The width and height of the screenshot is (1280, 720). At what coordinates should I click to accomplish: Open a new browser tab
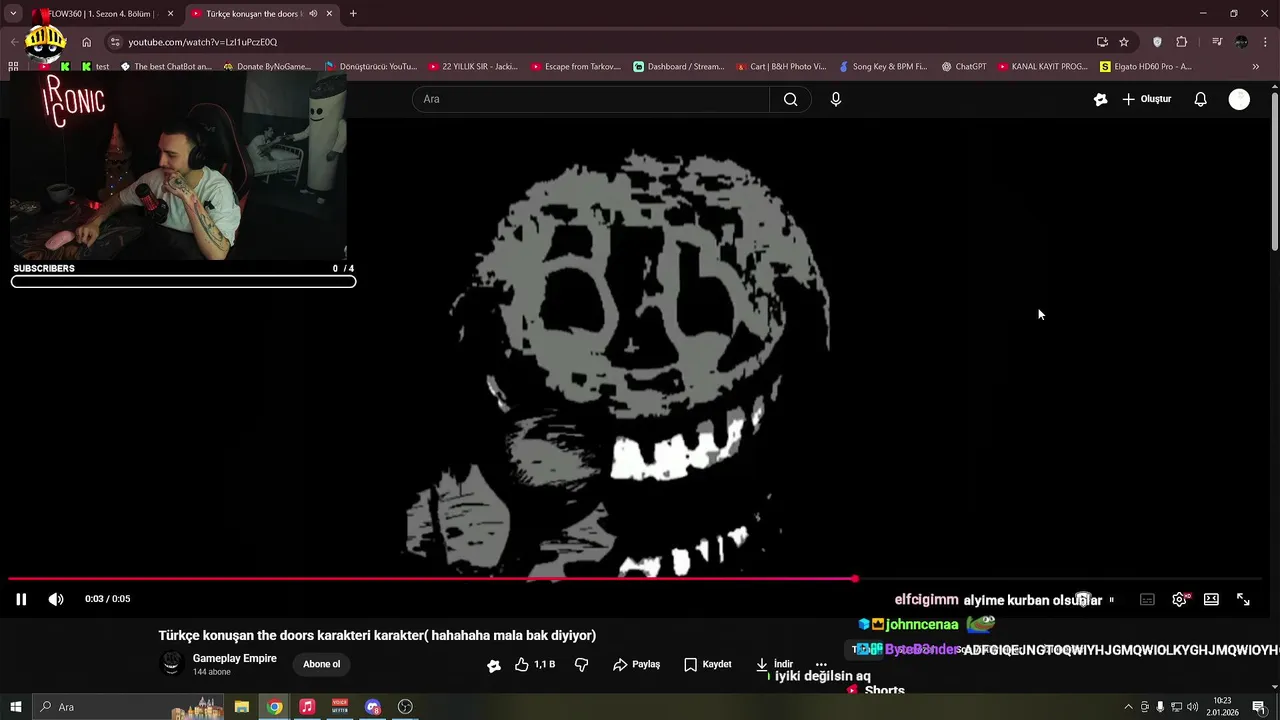point(353,14)
